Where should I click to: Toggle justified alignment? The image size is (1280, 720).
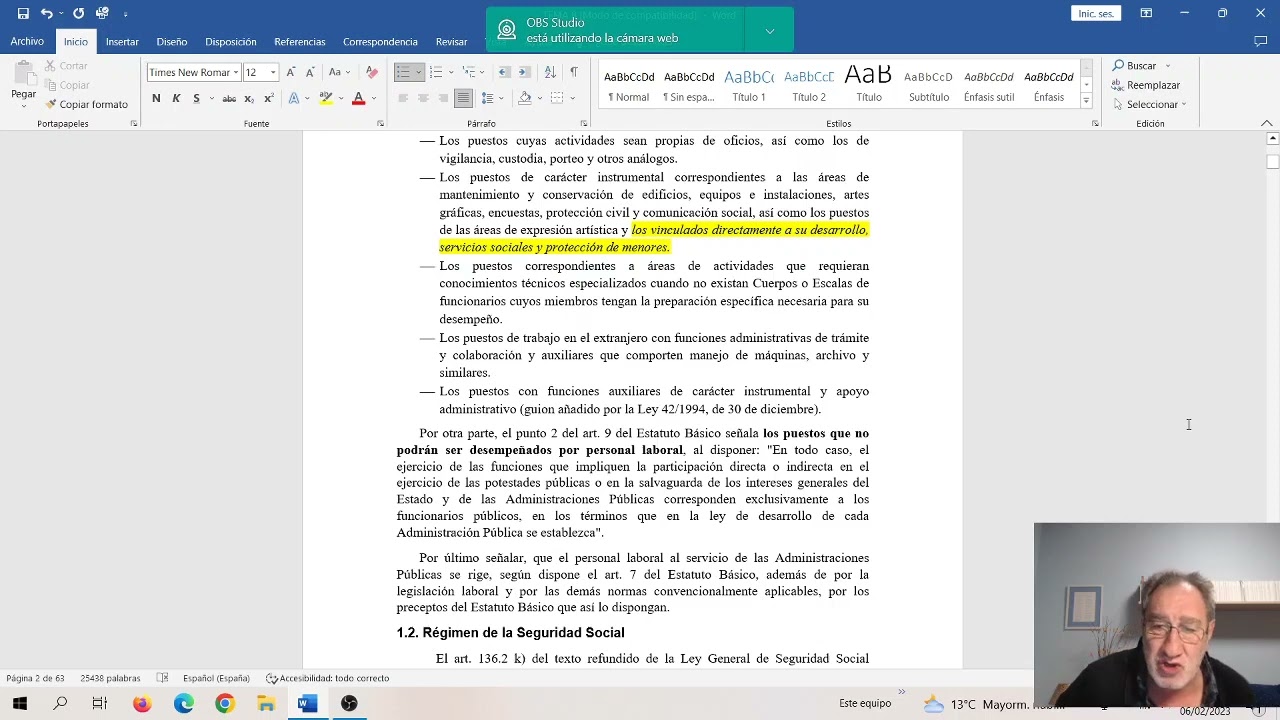463,98
